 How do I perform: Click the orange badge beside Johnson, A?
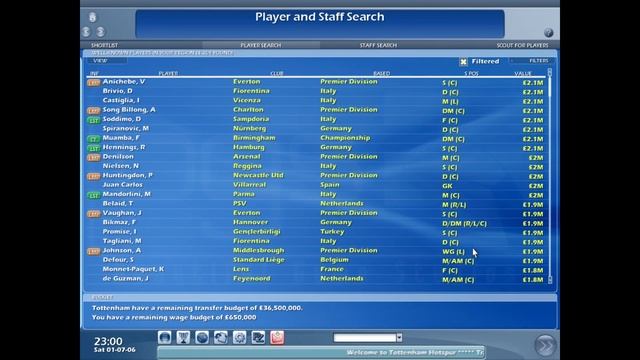(93, 251)
